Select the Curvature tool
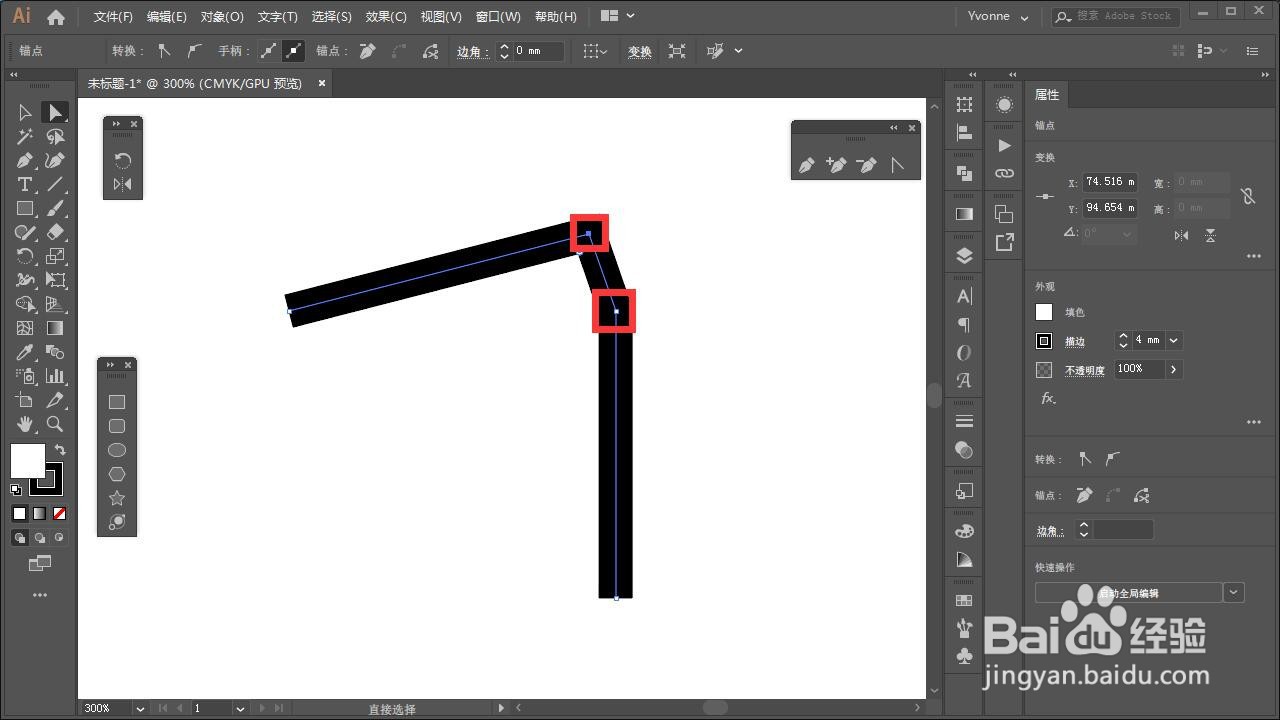 pyautogui.click(x=55, y=160)
